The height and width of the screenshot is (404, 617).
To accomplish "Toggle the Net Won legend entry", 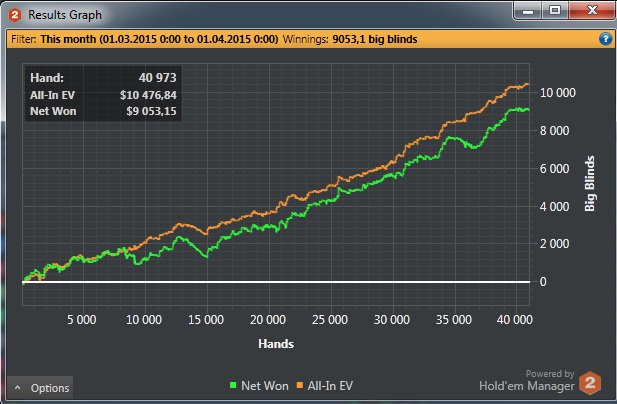I will click(259, 386).
